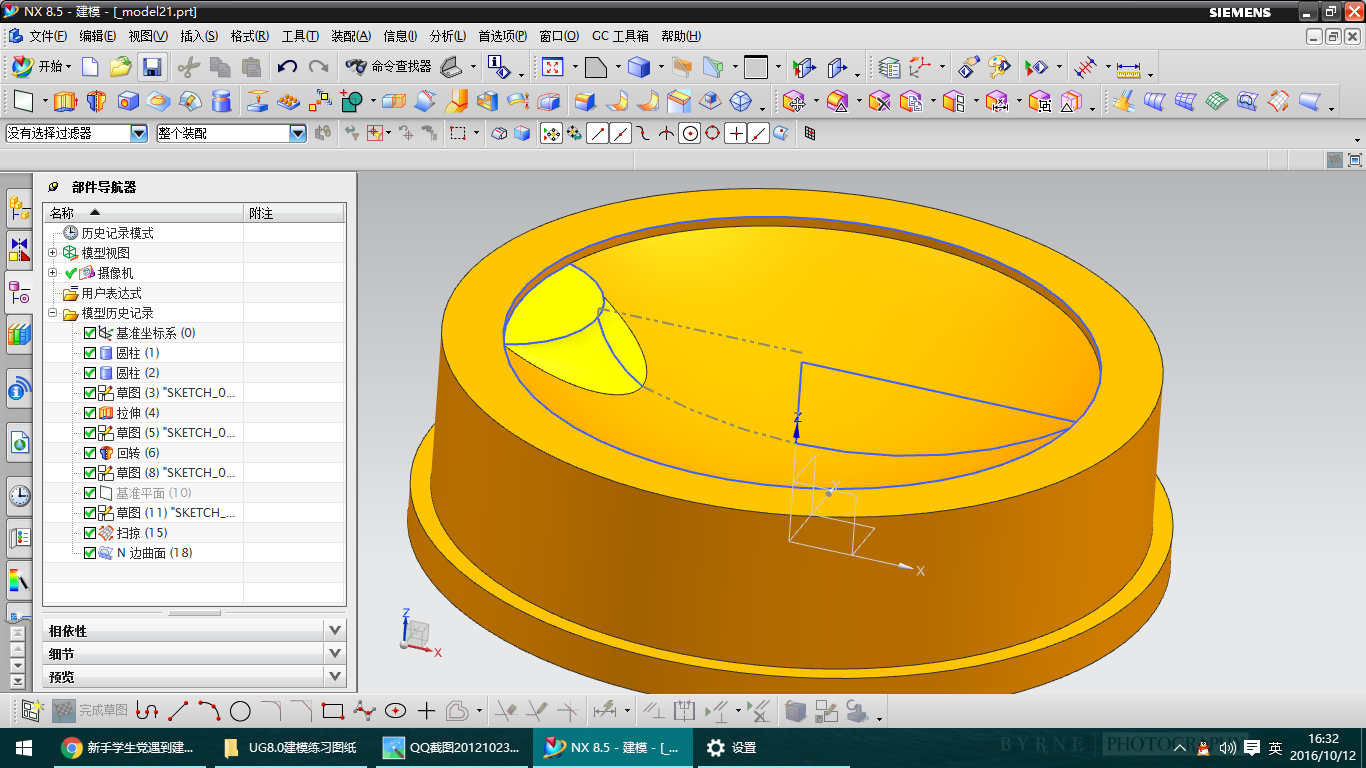Open the 插入(S) menu
The width and height of the screenshot is (1366, 768).
[199, 36]
